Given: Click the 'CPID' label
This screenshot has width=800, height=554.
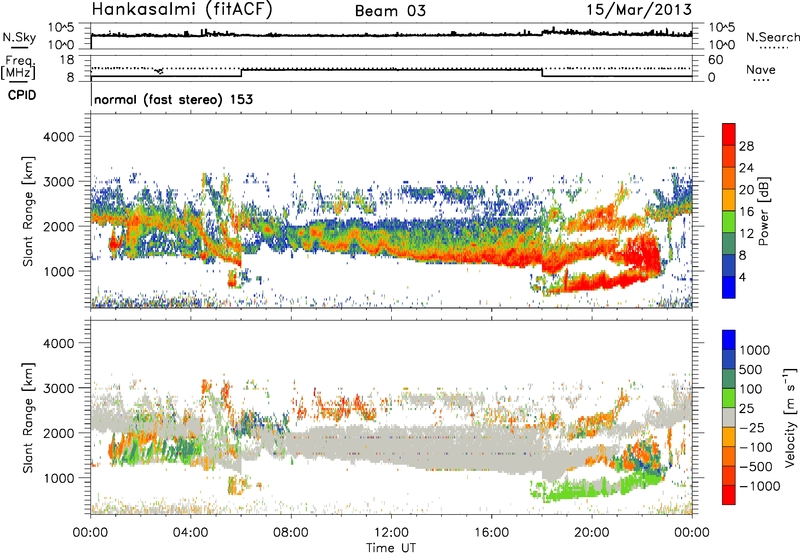Looking at the screenshot, I should point(22,95).
